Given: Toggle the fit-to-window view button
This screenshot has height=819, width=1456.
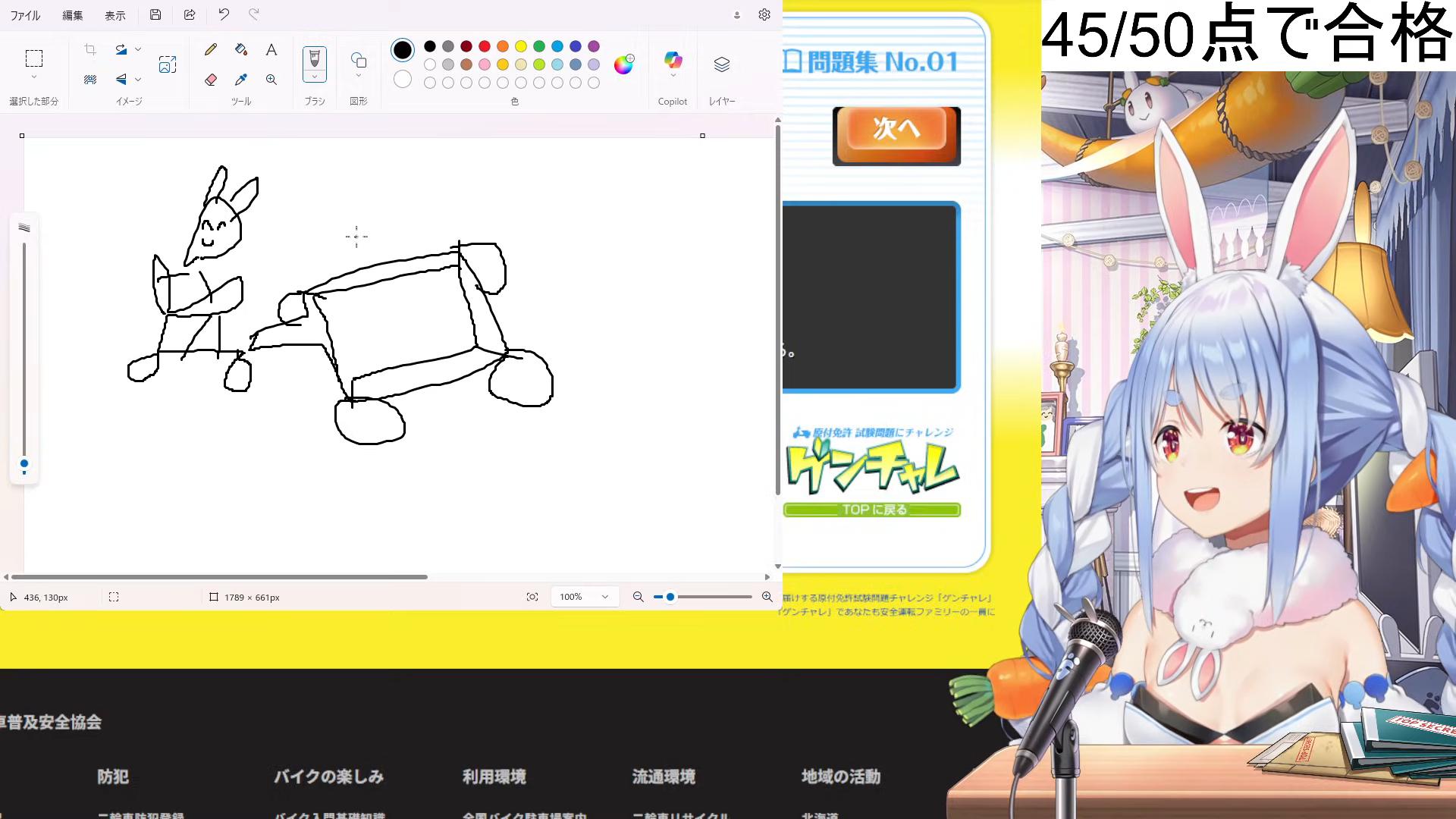Looking at the screenshot, I should [x=532, y=598].
